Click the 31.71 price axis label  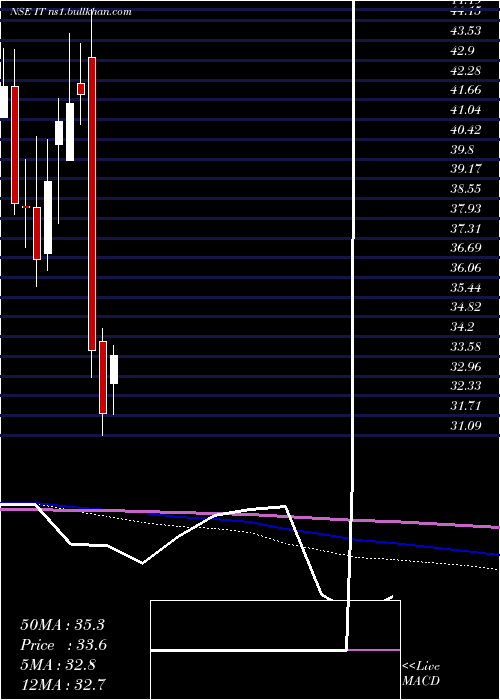(466, 405)
